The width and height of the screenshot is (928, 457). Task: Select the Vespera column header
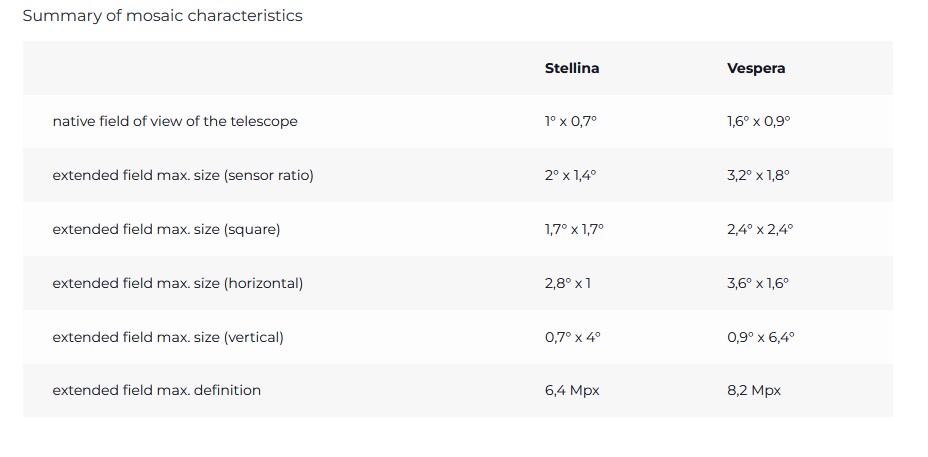coord(756,68)
